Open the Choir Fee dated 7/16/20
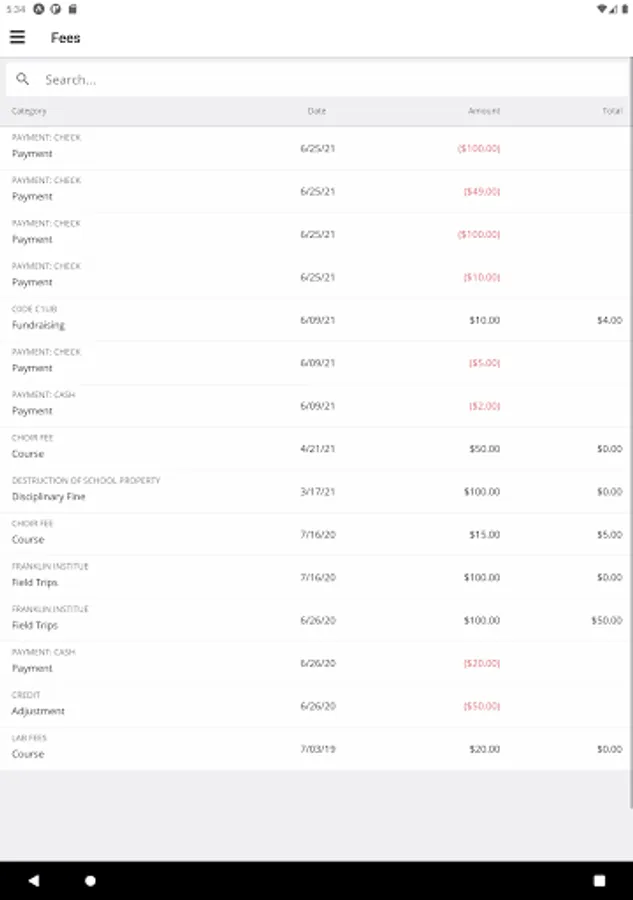The height and width of the screenshot is (900, 633). pos(316,534)
